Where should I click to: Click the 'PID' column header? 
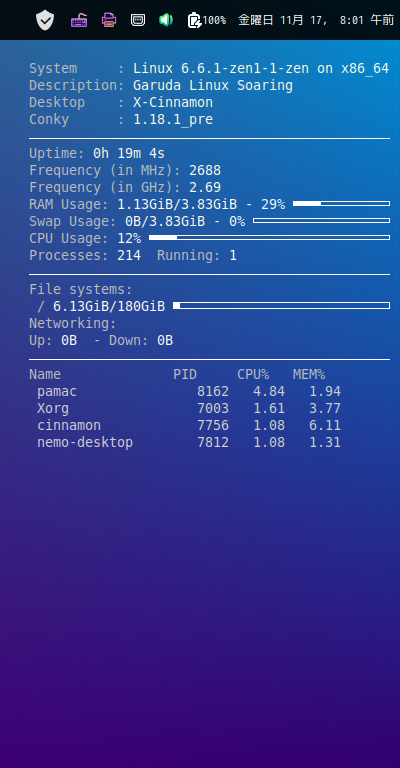pyautogui.click(x=185, y=375)
